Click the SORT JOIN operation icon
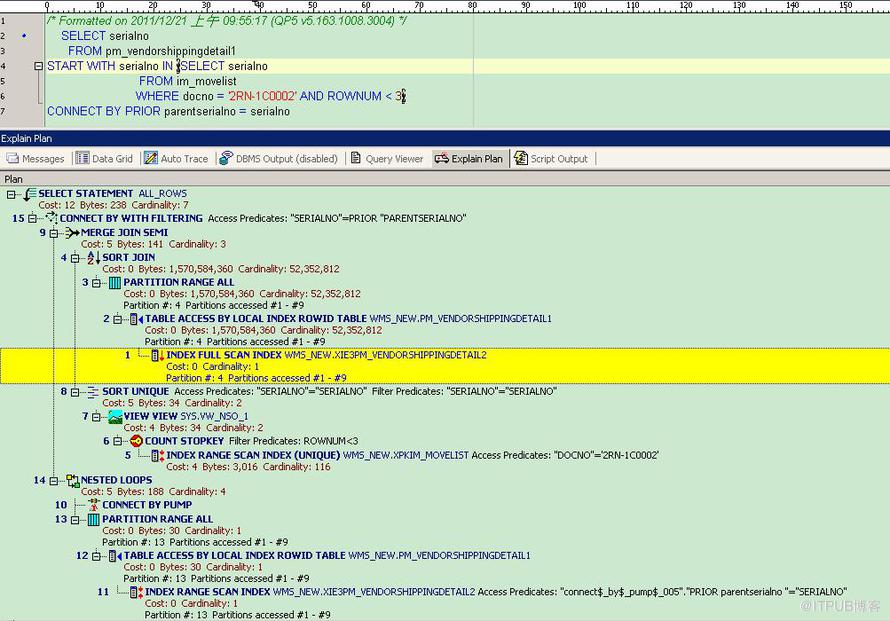890x621 pixels. [93, 258]
